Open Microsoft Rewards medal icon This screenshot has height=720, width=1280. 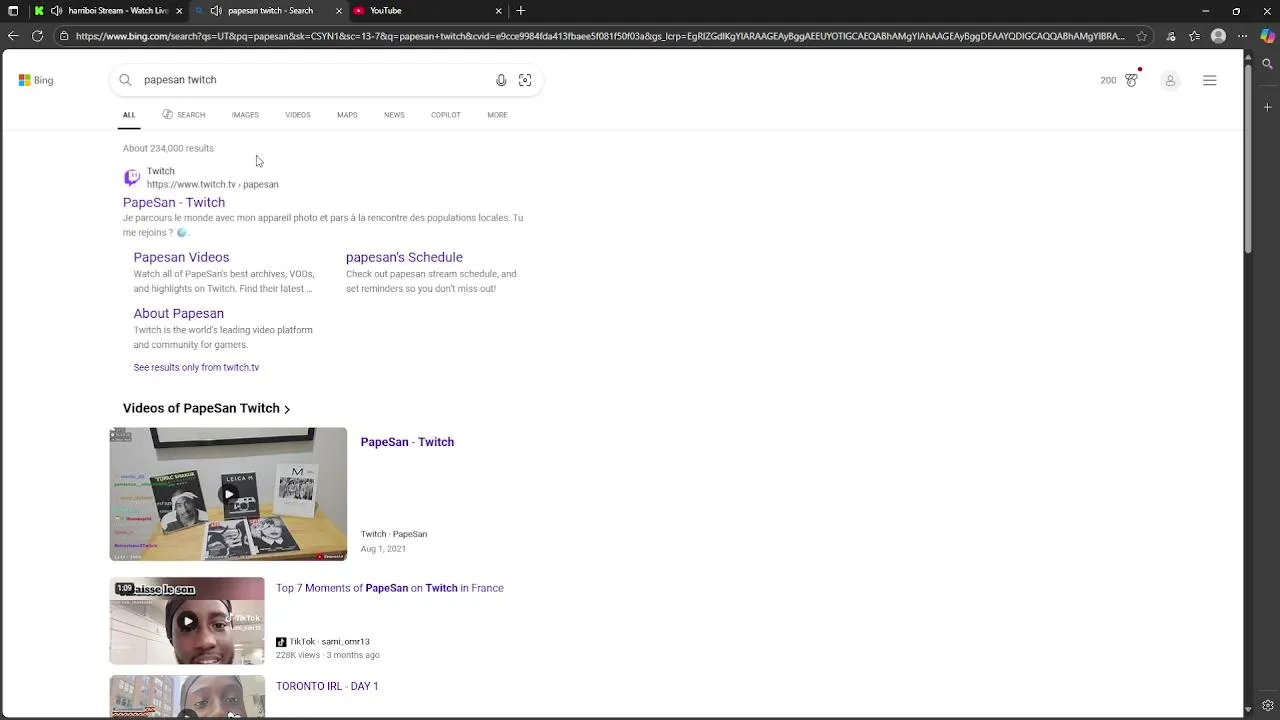(x=1131, y=80)
